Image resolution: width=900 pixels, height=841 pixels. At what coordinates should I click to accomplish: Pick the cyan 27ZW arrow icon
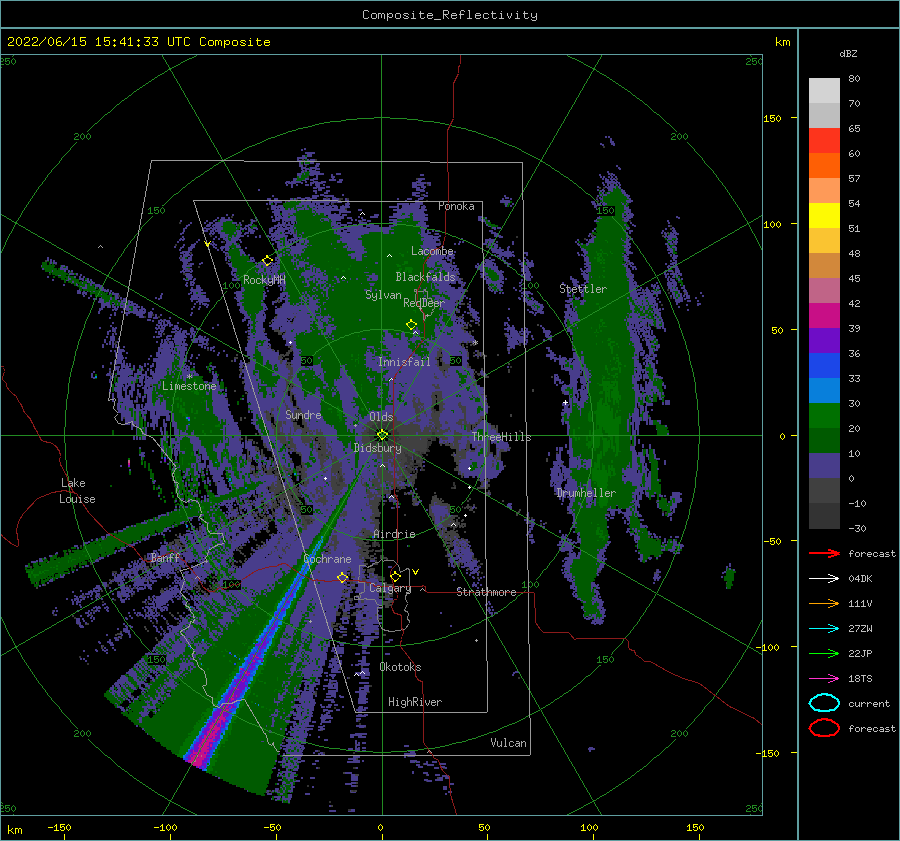[824, 629]
